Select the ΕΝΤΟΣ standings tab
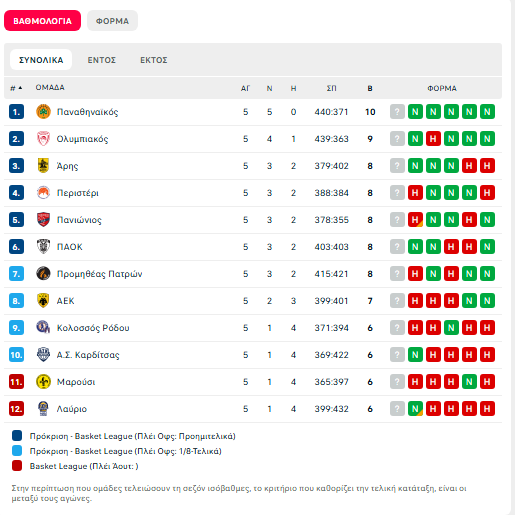The width and height of the screenshot is (515, 515). [x=102, y=60]
